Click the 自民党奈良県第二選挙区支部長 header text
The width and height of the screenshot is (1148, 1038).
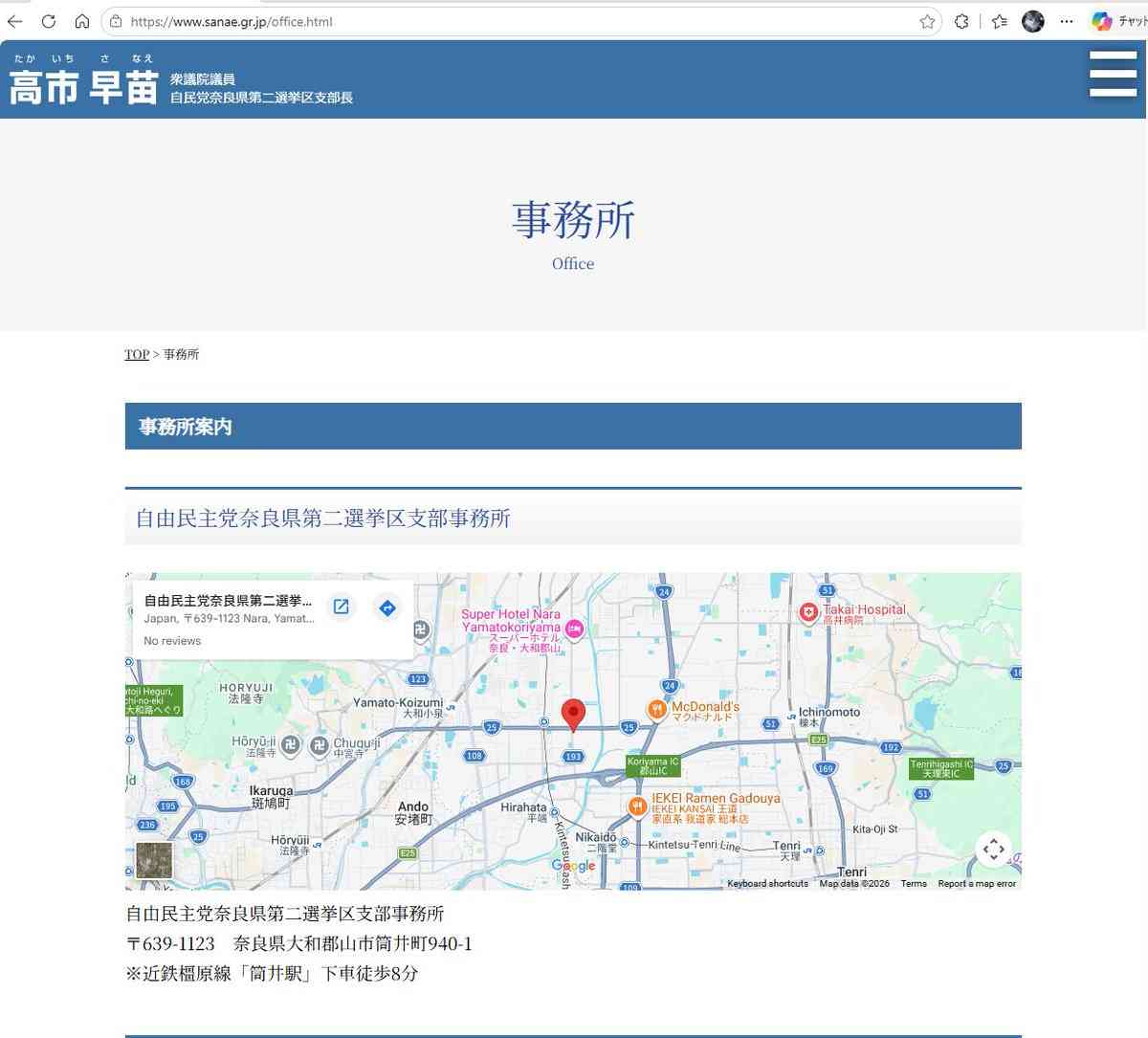tap(261, 98)
